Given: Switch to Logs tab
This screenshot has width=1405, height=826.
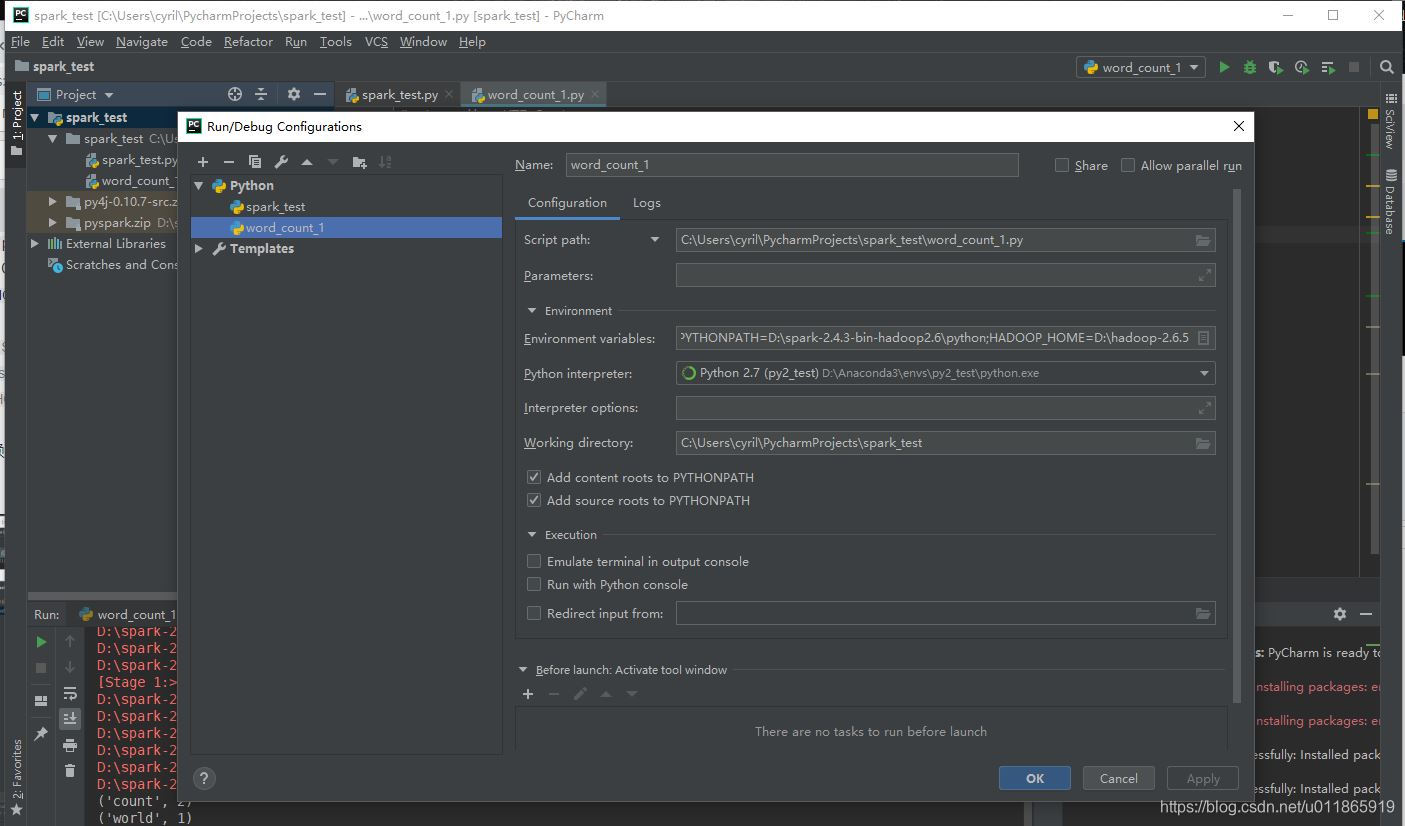Looking at the screenshot, I should point(647,202).
